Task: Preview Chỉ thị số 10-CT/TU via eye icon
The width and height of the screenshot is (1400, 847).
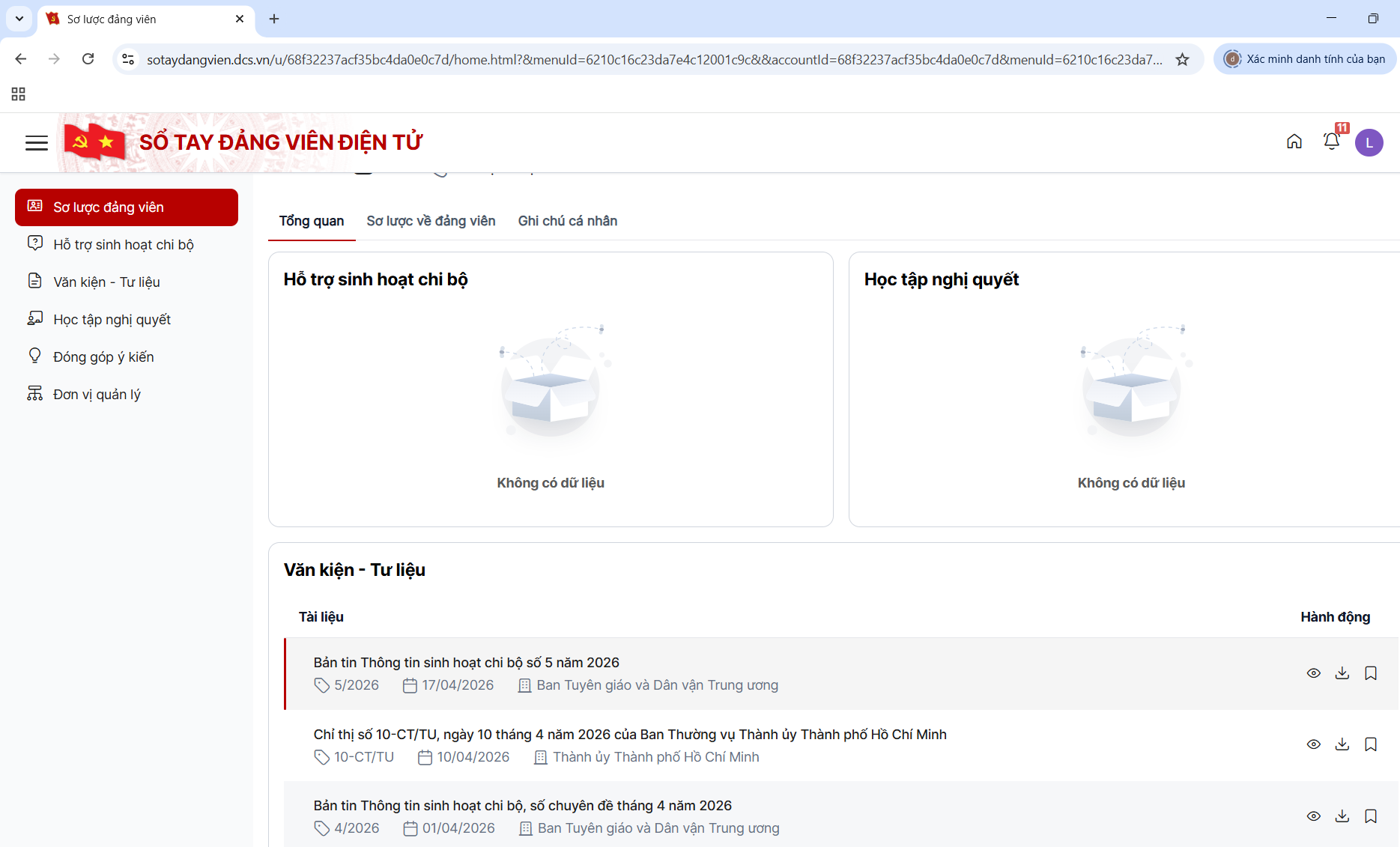Action: pyautogui.click(x=1313, y=744)
